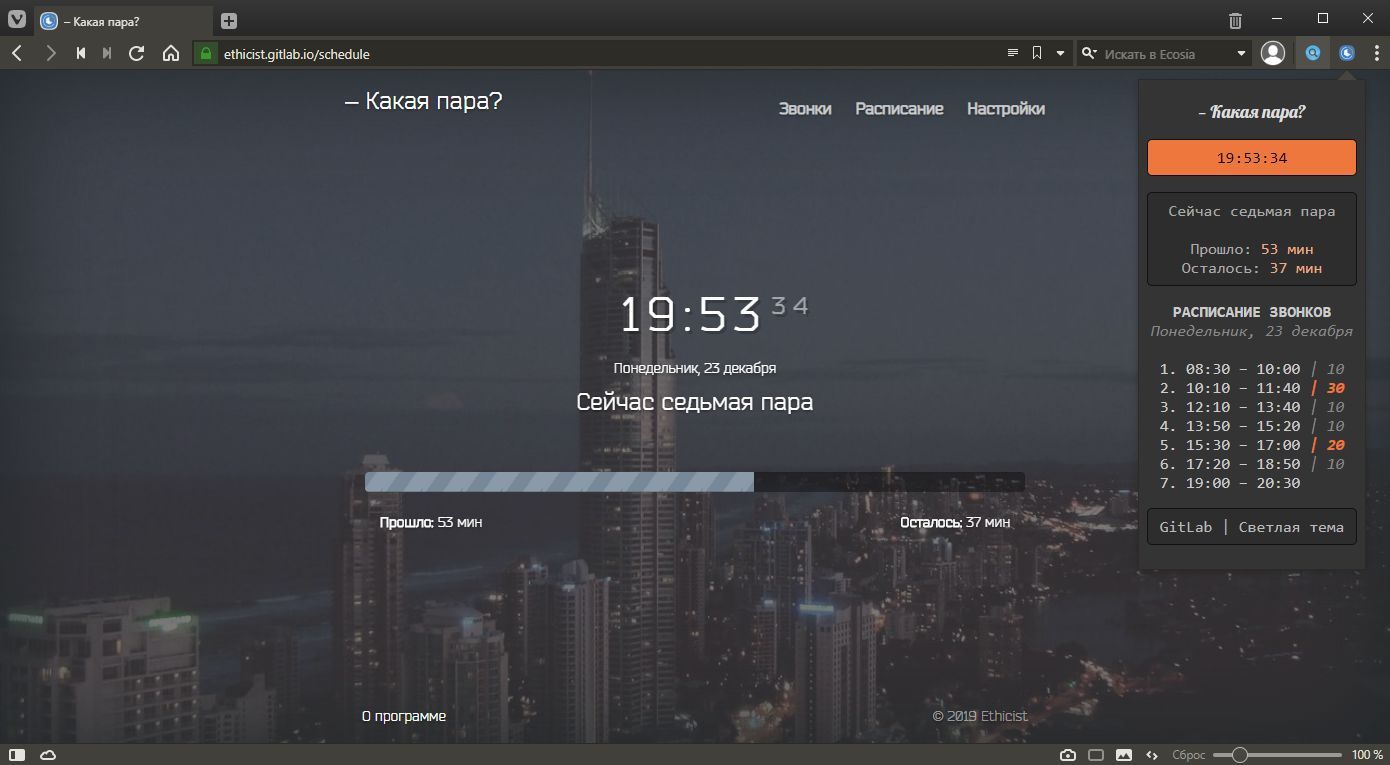Open the Расписание page

[899, 109]
